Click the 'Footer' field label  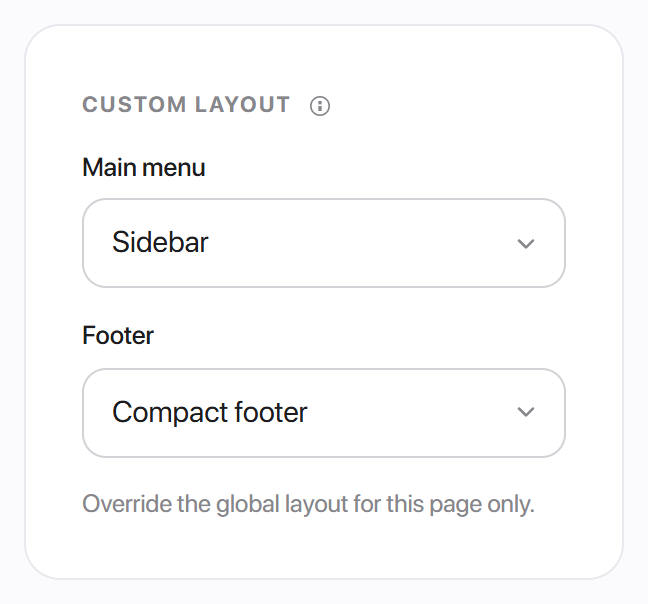(118, 335)
